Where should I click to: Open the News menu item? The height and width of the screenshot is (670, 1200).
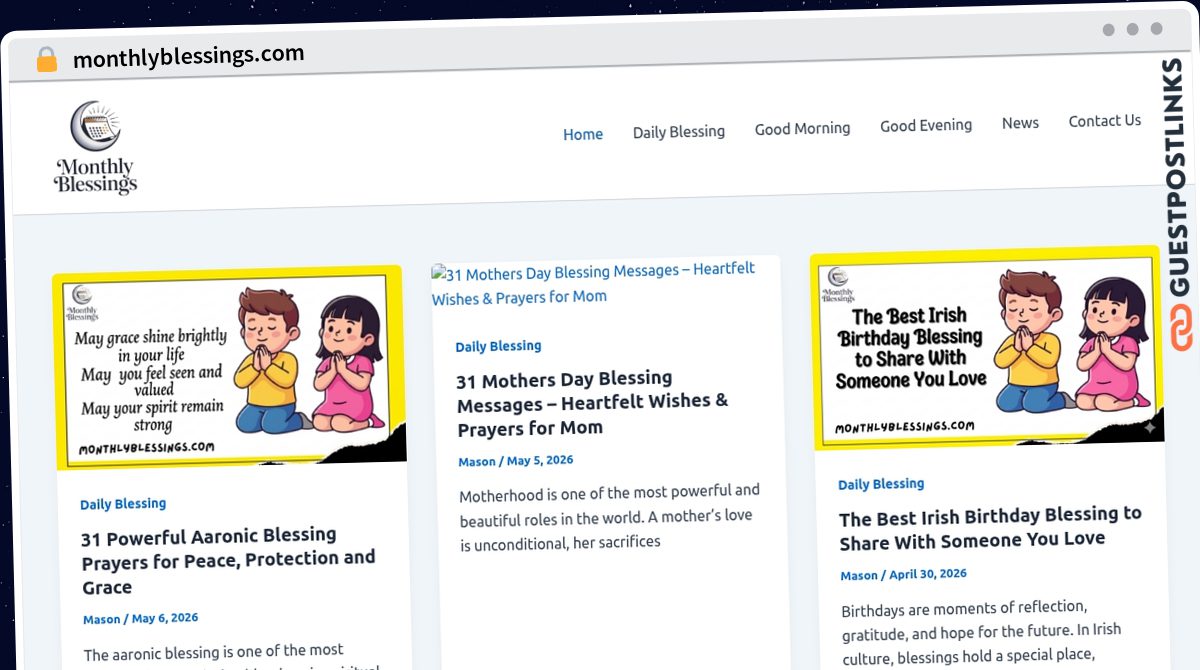[x=1020, y=123]
